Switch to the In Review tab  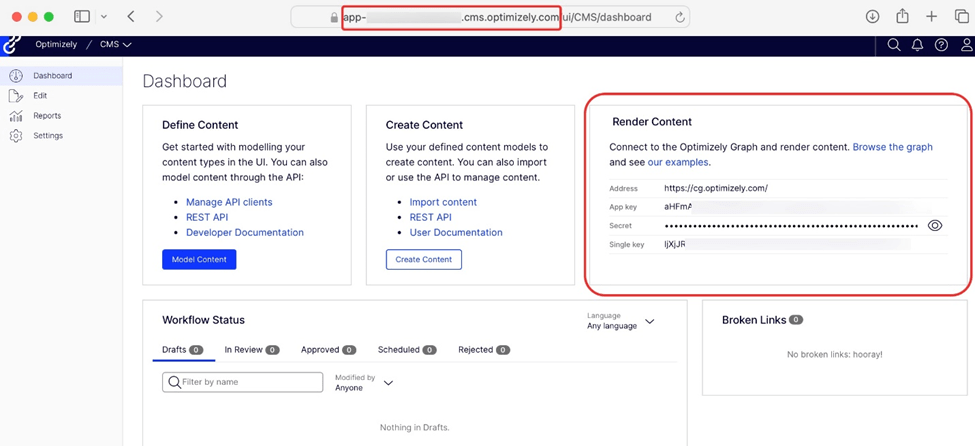pyautogui.click(x=251, y=350)
